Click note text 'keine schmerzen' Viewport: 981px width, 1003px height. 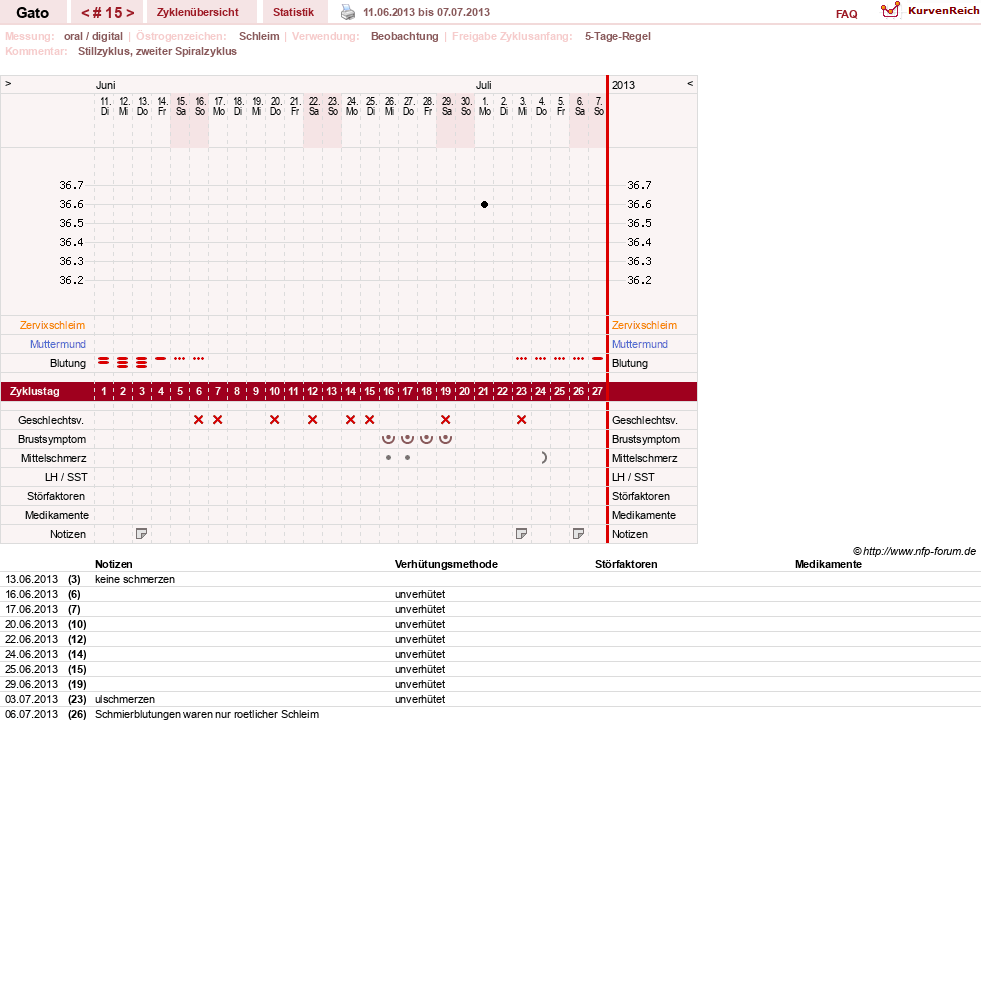[x=135, y=579]
